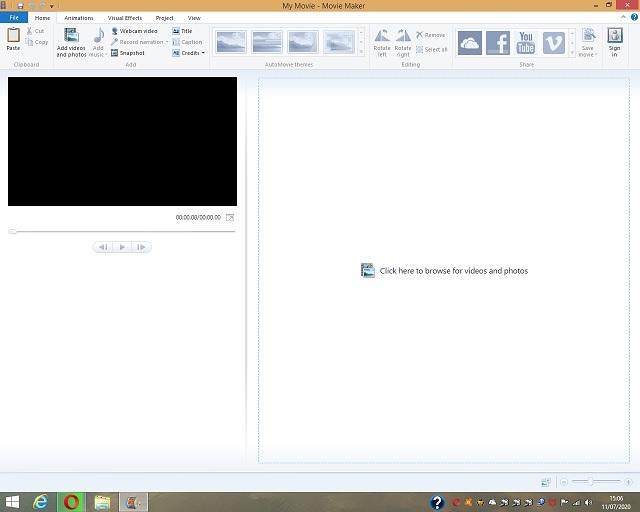Expand the Add music dropdown
640x512 pixels.
click(x=98, y=54)
